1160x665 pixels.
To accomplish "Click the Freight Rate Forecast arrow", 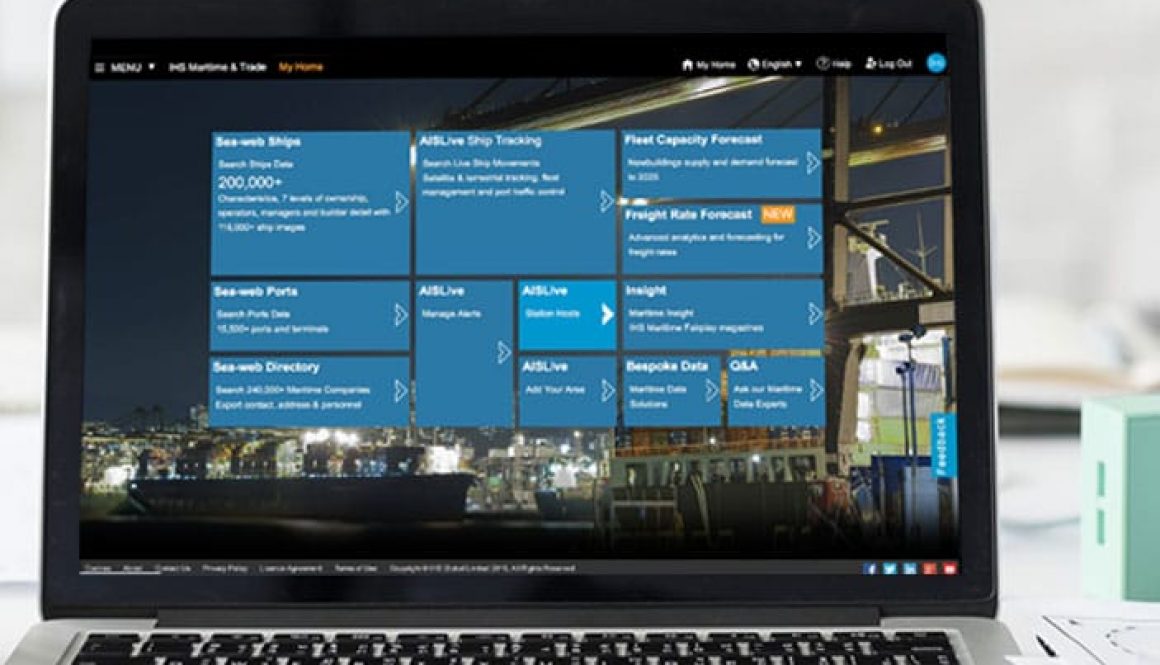I will [x=814, y=237].
